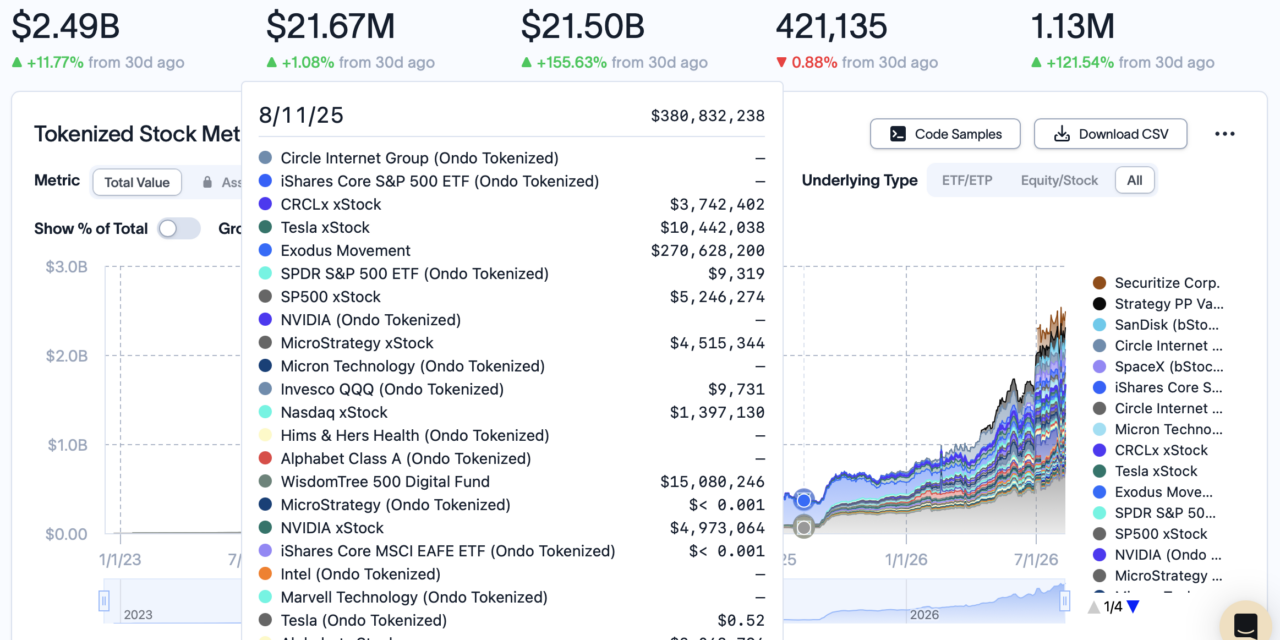This screenshot has height=640, width=1280.
Task: Click the $21.50B headline stat
Action: coord(583,26)
